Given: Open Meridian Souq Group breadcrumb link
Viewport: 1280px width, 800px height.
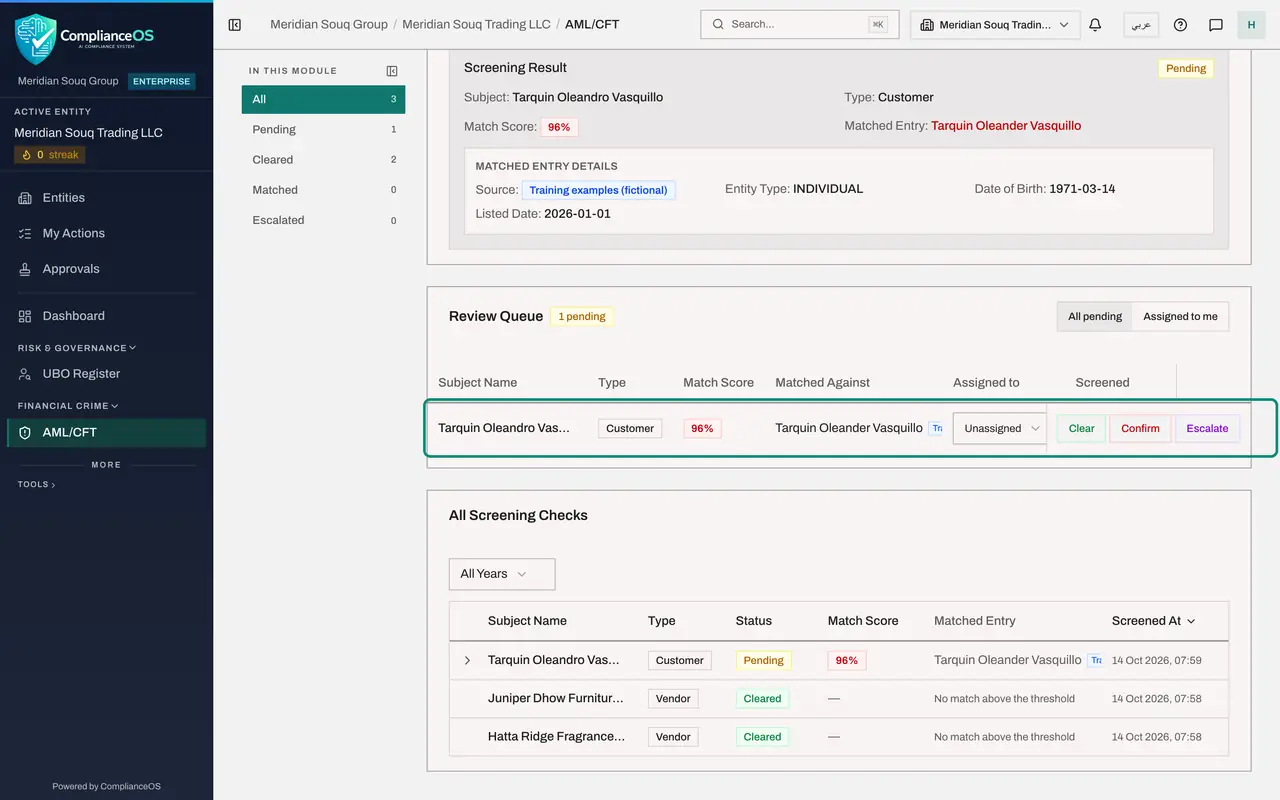Looking at the screenshot, I should click(x=329, y=24).
